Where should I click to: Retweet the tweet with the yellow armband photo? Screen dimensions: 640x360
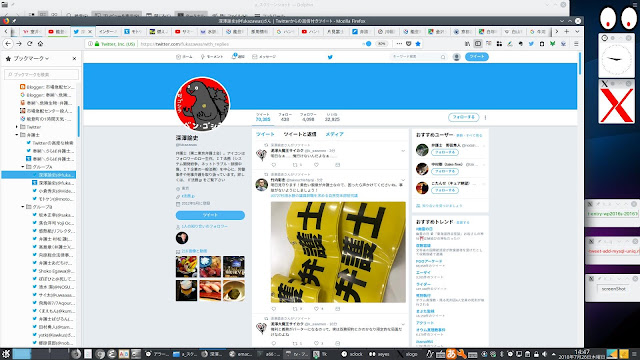[296, 309]
